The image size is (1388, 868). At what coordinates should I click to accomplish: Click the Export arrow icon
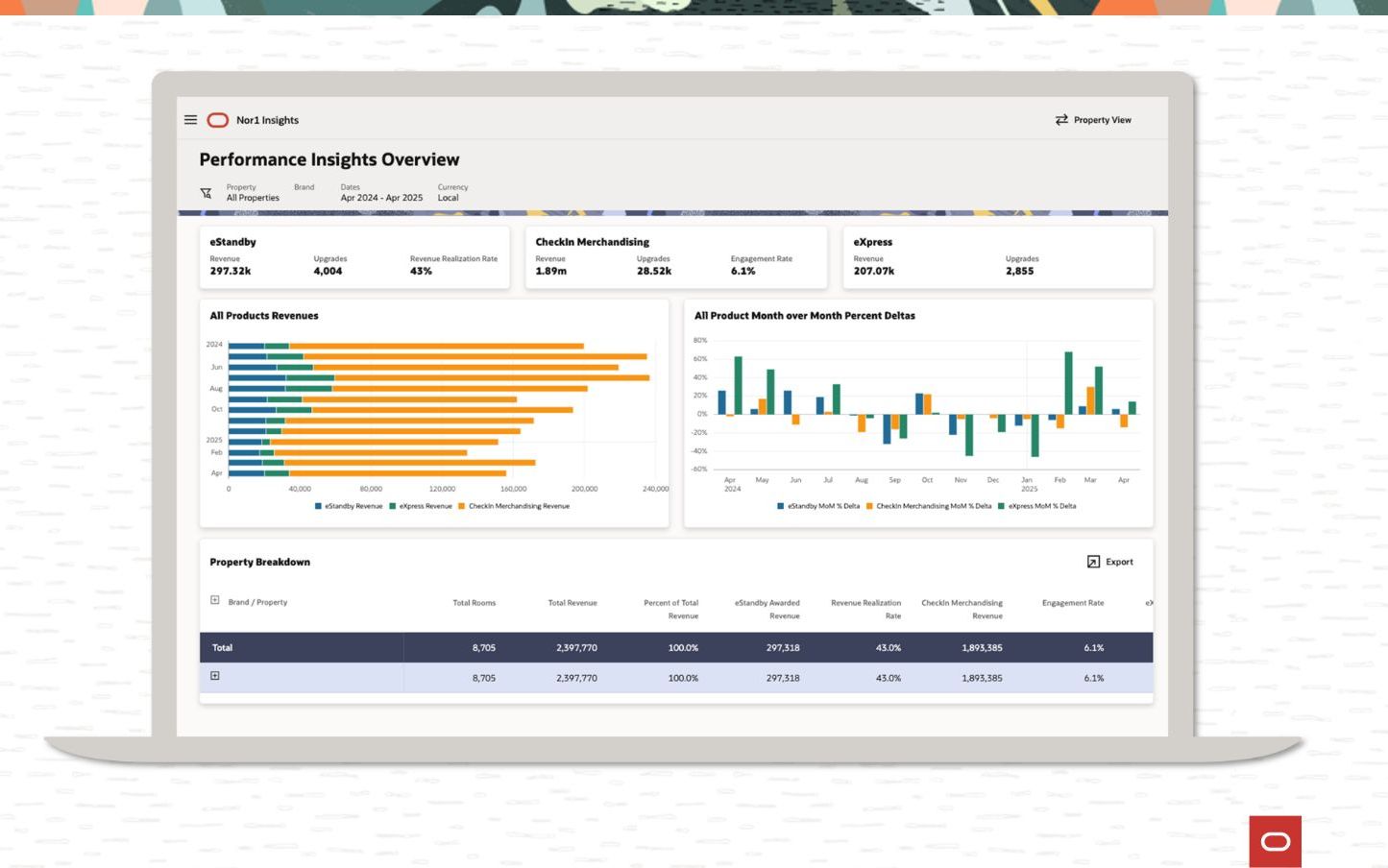(x=1093, y=562)
